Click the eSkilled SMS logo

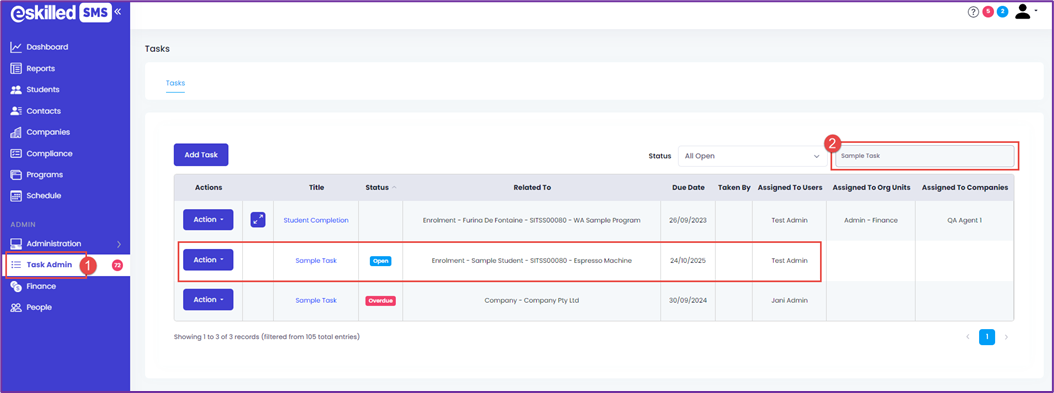click(60, 13)
